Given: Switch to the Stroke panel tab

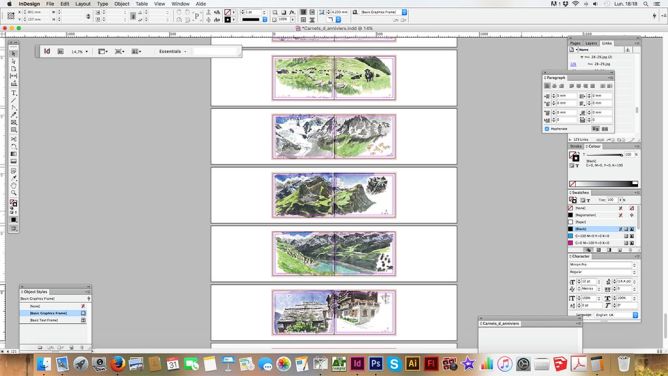Looking at the screenshot, I should (576, 146).
